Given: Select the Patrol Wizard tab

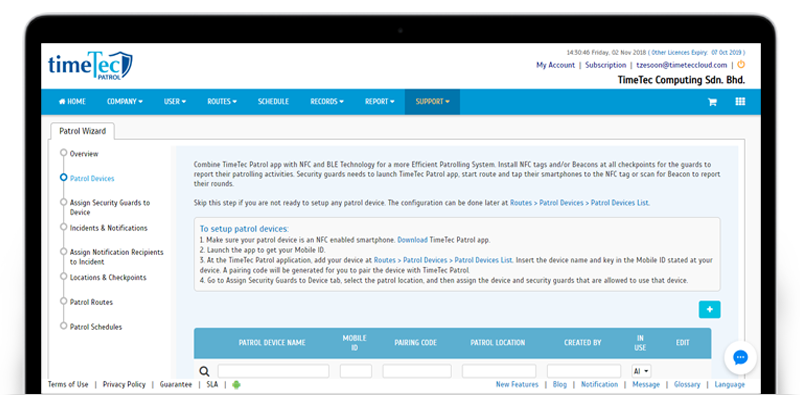Looking at the screenshot, I should [83, 131].
